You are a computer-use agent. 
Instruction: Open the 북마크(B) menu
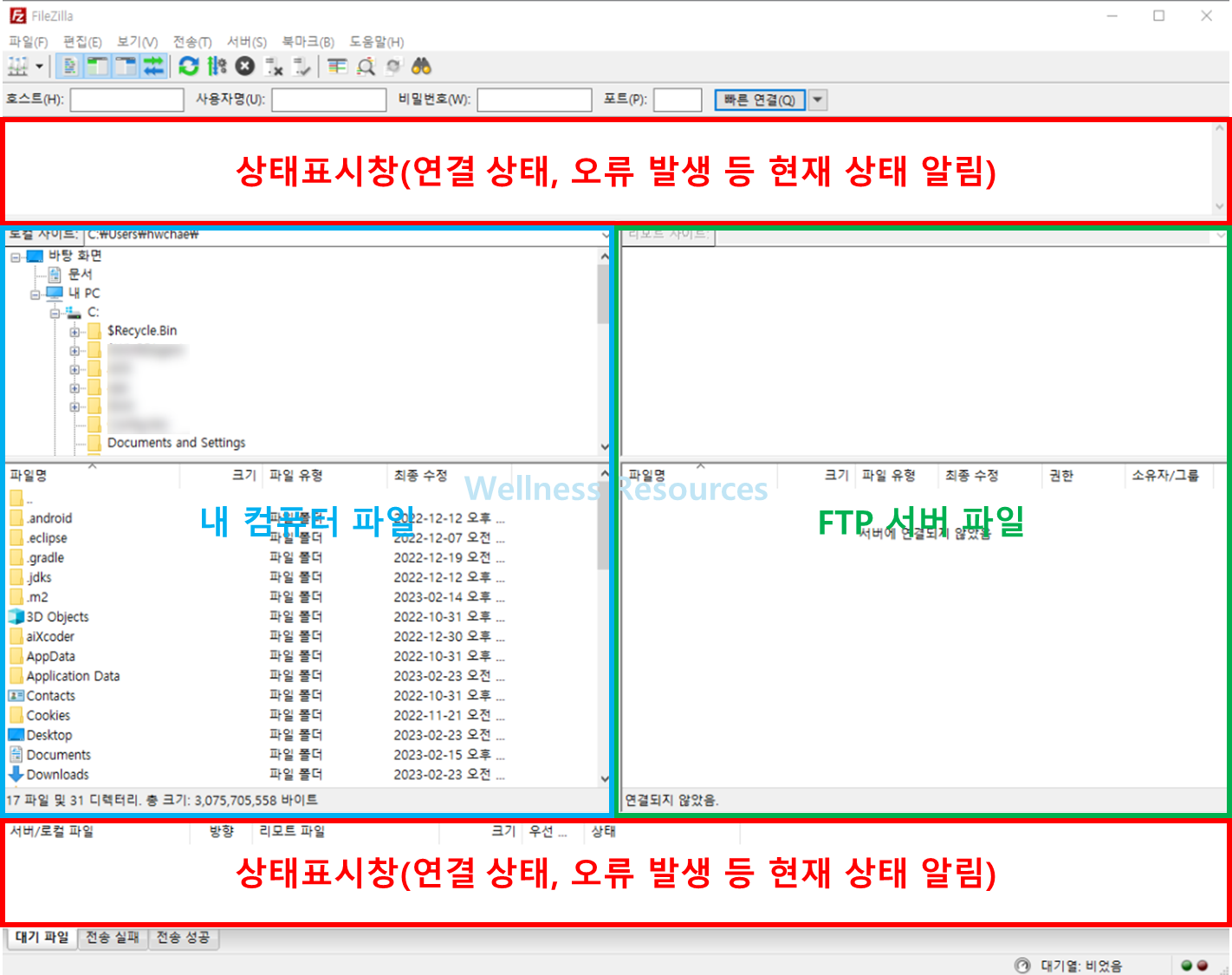coord(308,42)
